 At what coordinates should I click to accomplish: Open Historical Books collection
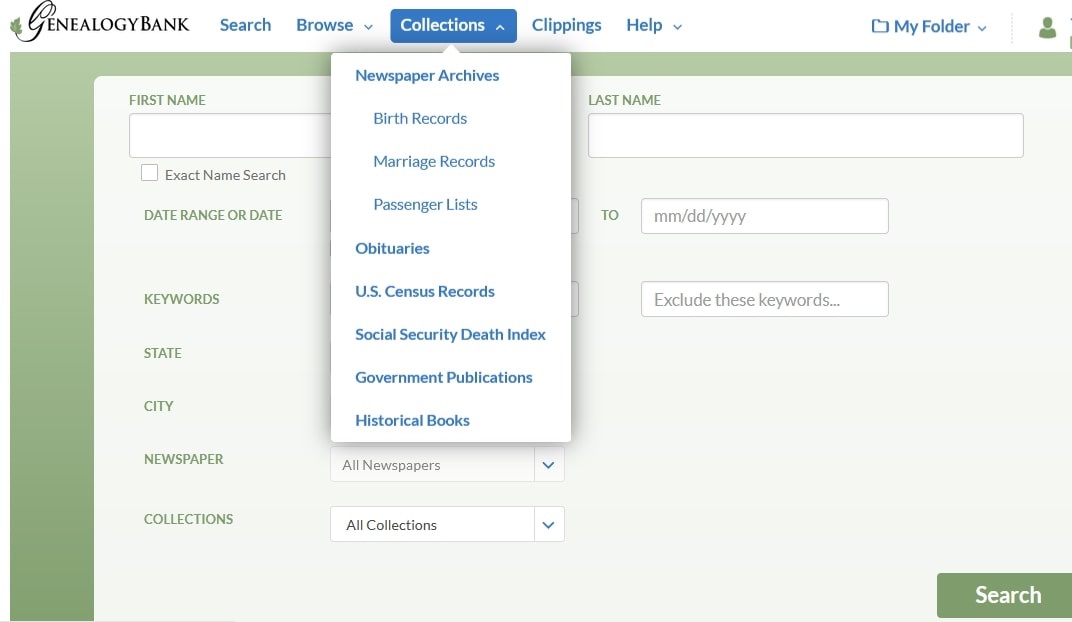pos(412,420)
